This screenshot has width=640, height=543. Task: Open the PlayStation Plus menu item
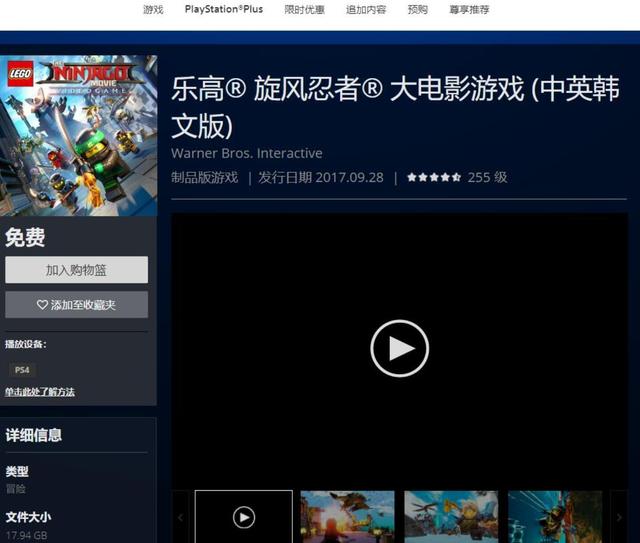224,9
